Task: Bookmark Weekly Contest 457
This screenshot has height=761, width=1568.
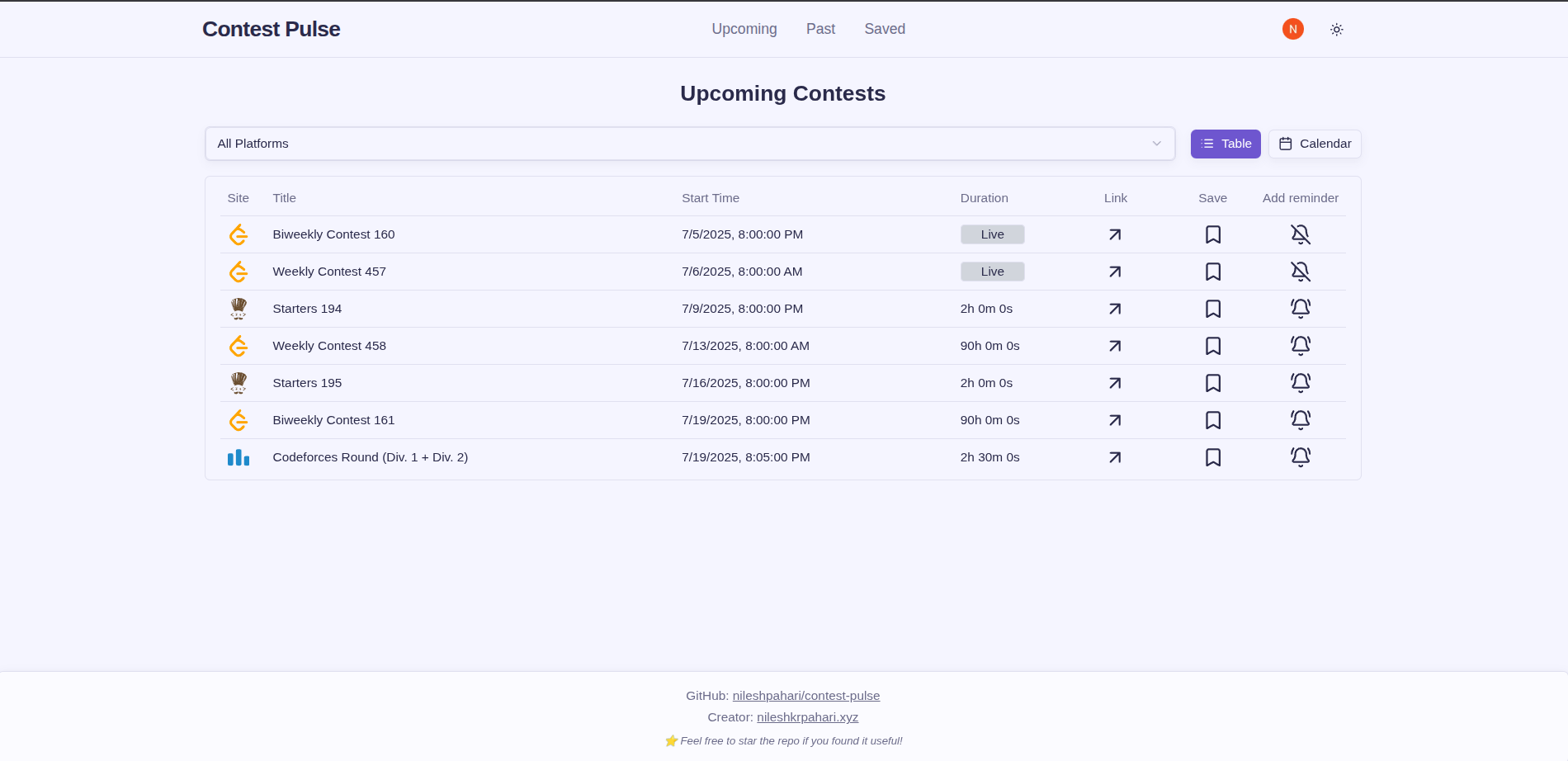Action: click(x=1213, y=272)
